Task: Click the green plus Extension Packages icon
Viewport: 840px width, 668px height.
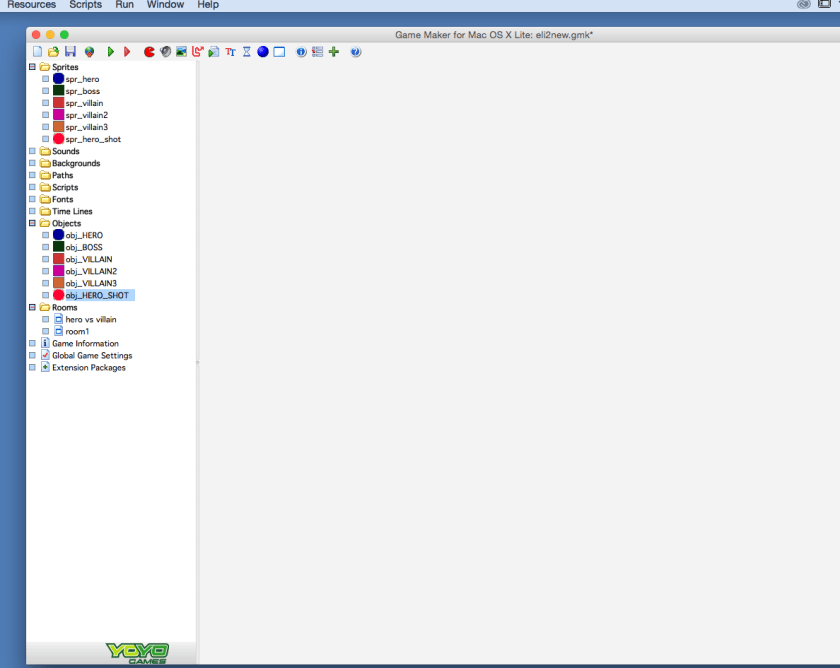Action: click(334, 52)
